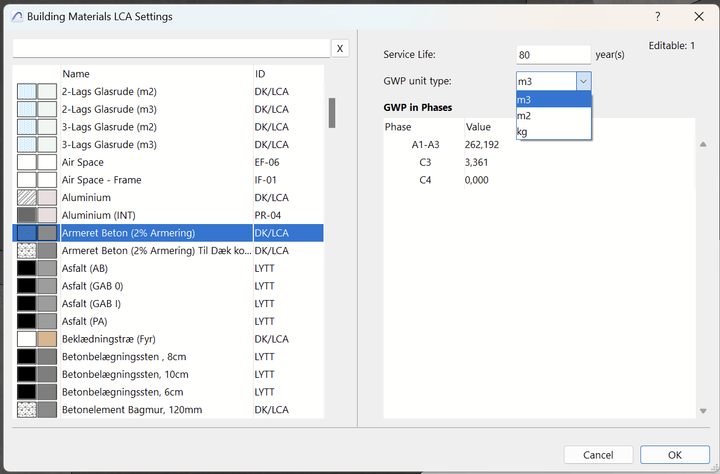Viewport: 720px width, 474px height.
Task: Select m3 option in the dropdown list
Action: [554, 99]
